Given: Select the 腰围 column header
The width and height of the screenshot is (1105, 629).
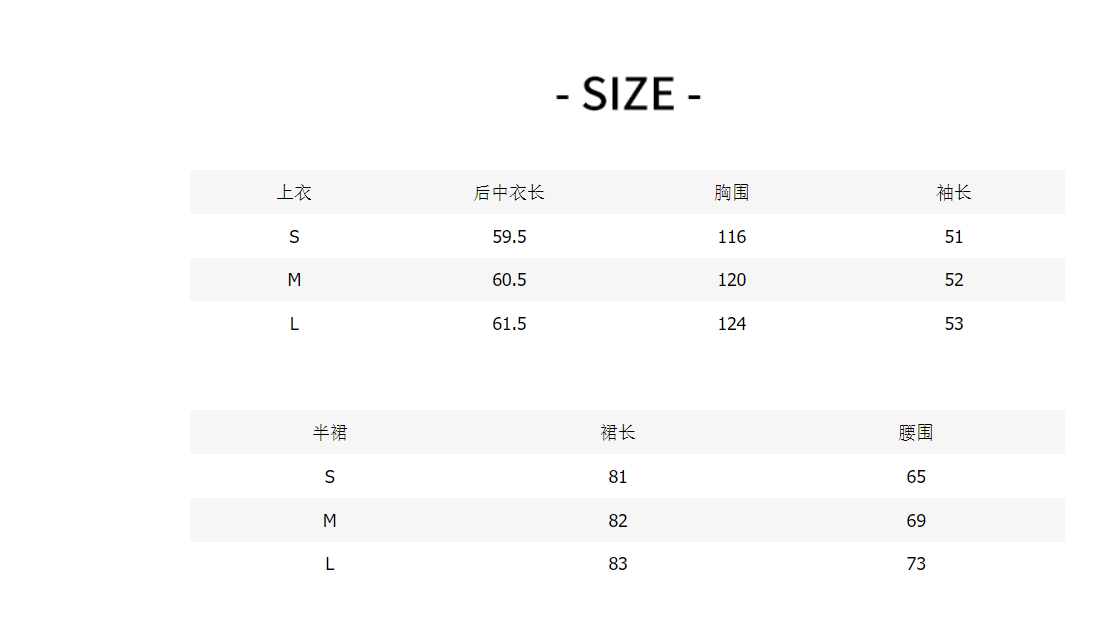Looking at the screenshot, I should pyautogui.click(x=916, y=433).
